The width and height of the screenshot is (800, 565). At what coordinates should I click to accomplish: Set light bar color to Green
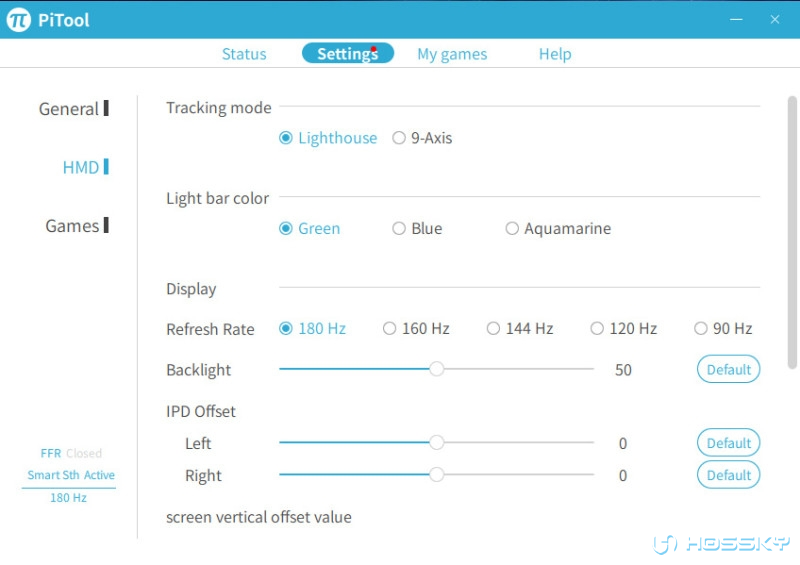click(x=310, y=228)
